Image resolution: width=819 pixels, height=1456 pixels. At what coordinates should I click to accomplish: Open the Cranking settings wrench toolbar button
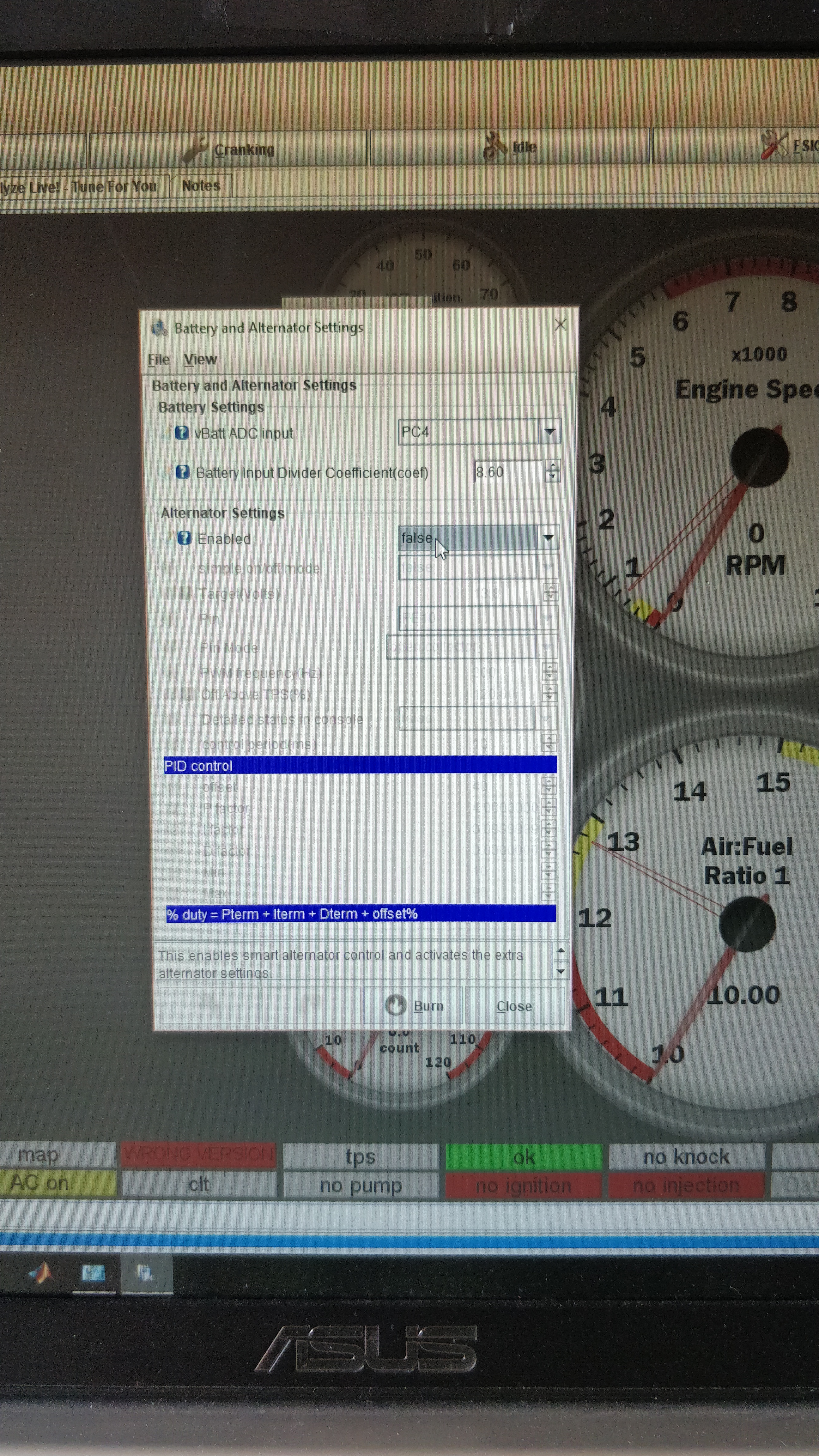(x=228, y=149)
